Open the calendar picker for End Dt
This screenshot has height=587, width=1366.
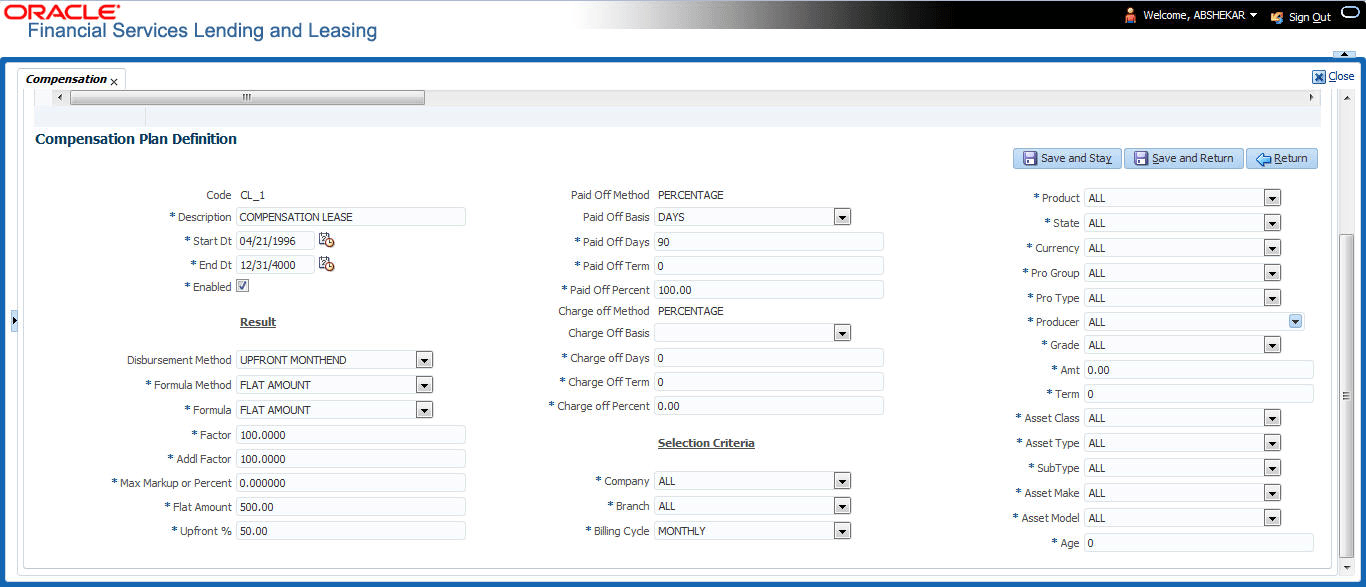[x=326, y=264]
